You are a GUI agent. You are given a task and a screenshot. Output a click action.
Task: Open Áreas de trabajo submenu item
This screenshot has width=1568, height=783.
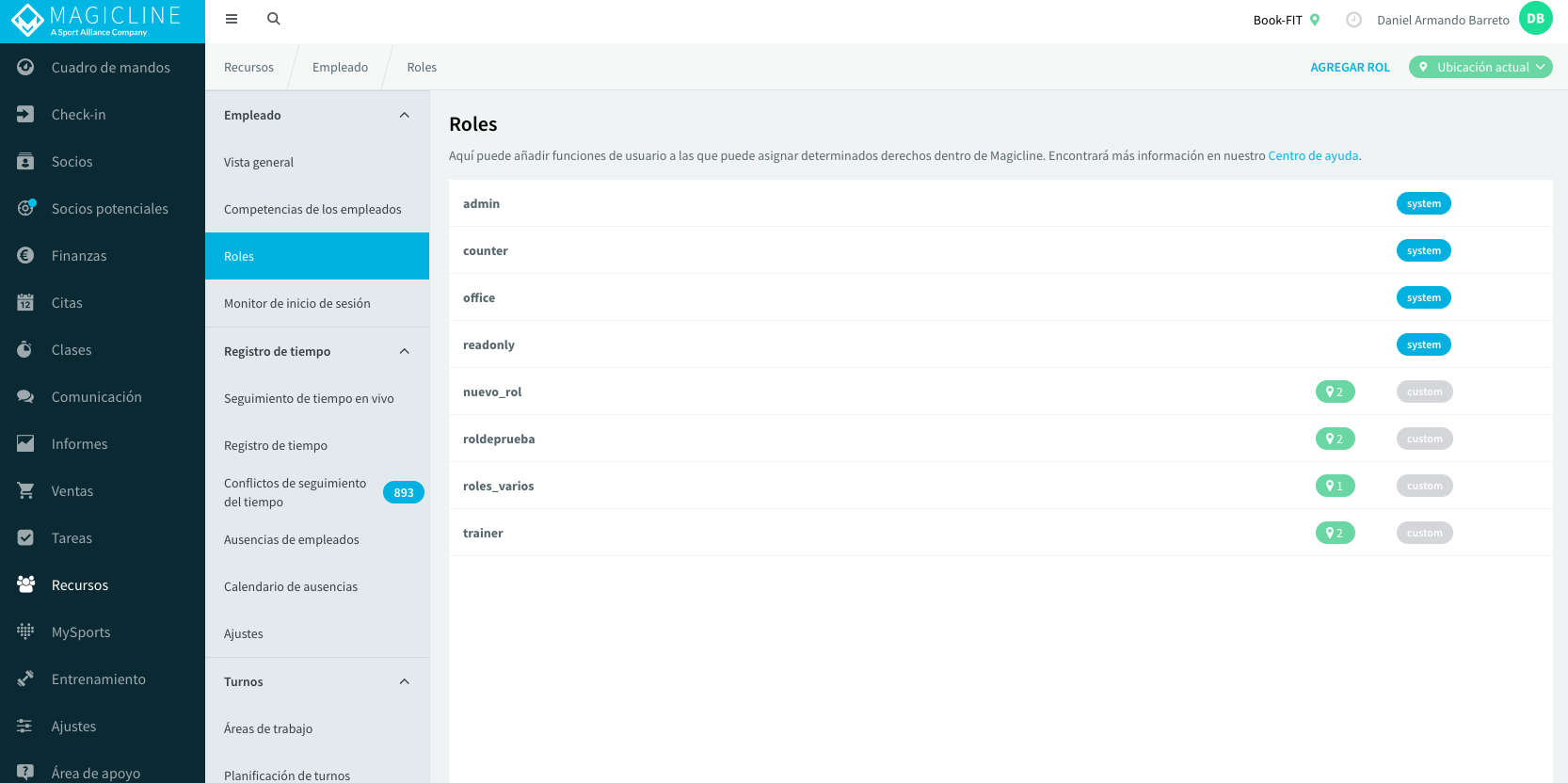[317, 728]
